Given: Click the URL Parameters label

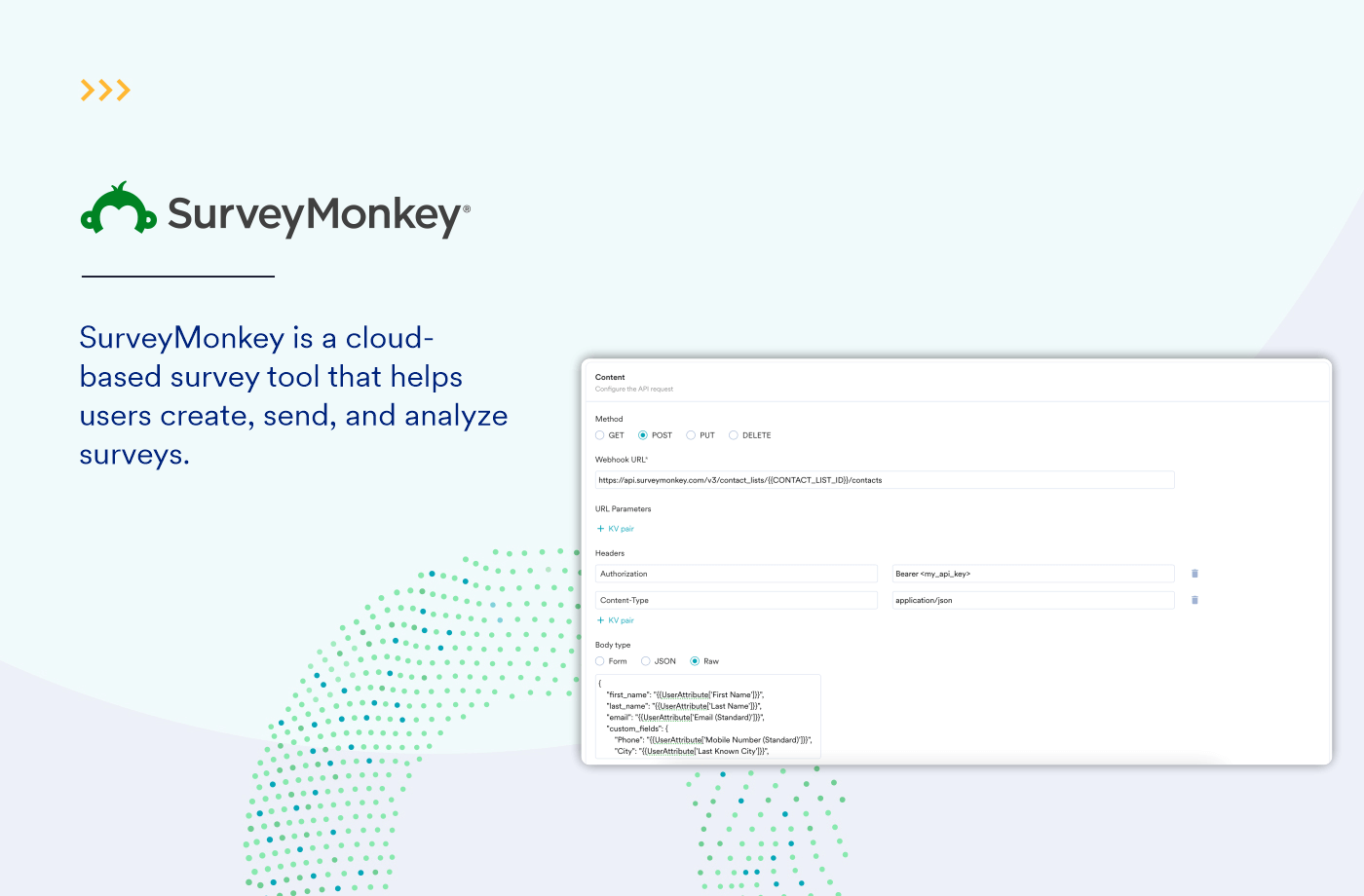Looking at the screenshot, I should pyautogui.click(x=624, y=508).
